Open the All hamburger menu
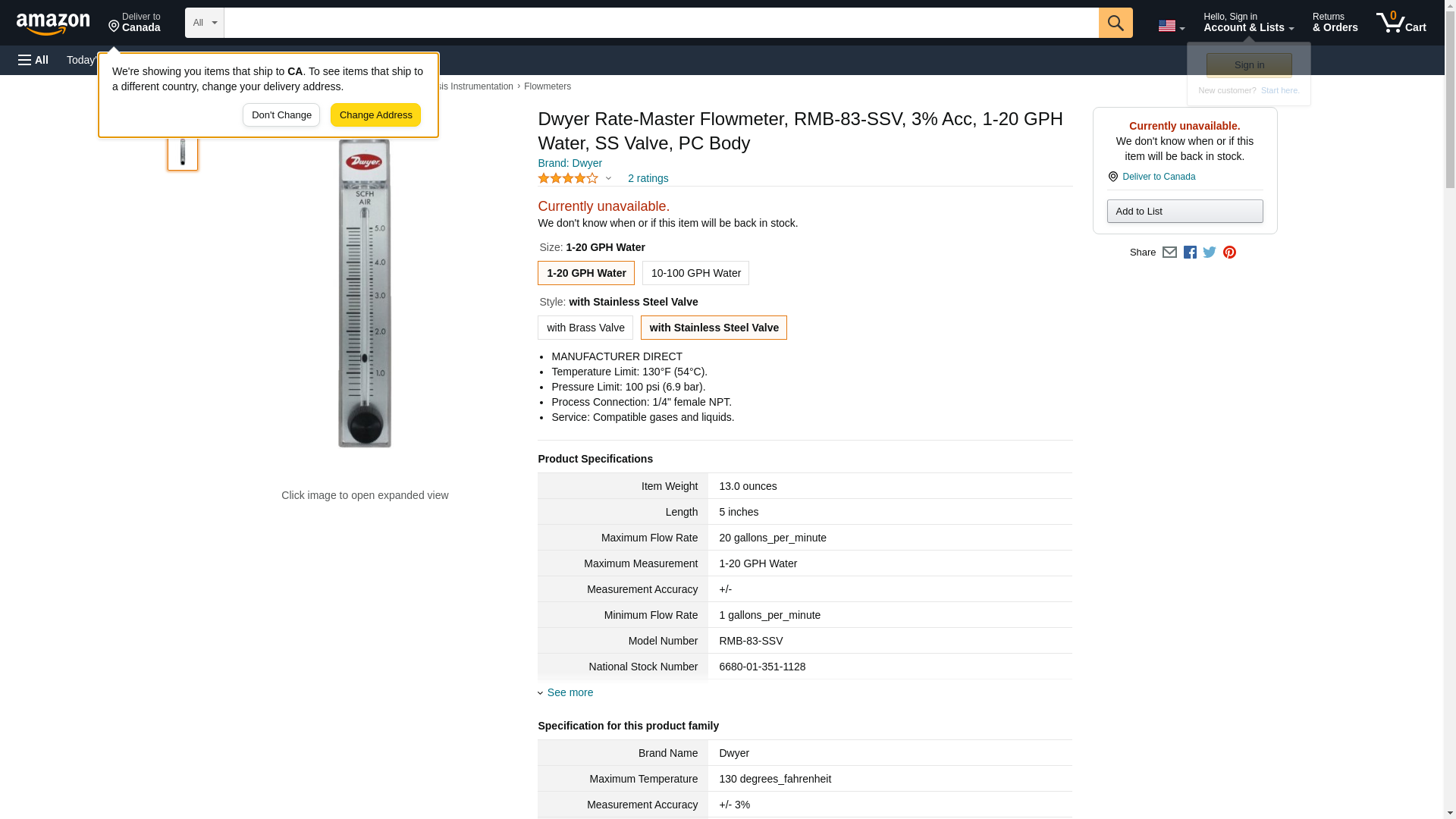Screen dimensions: 1456x819 (34, 60)
